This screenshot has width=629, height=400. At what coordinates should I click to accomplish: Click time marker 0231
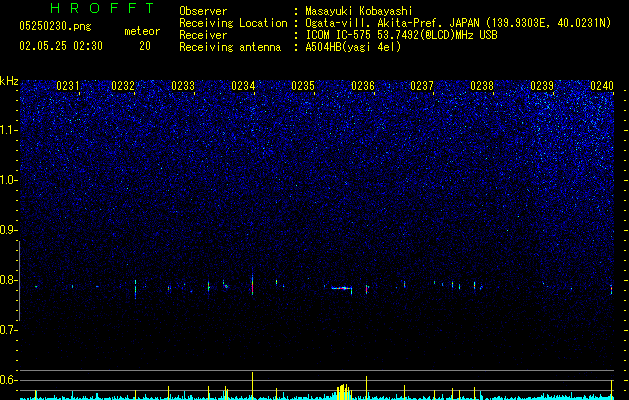pos(68,86)
